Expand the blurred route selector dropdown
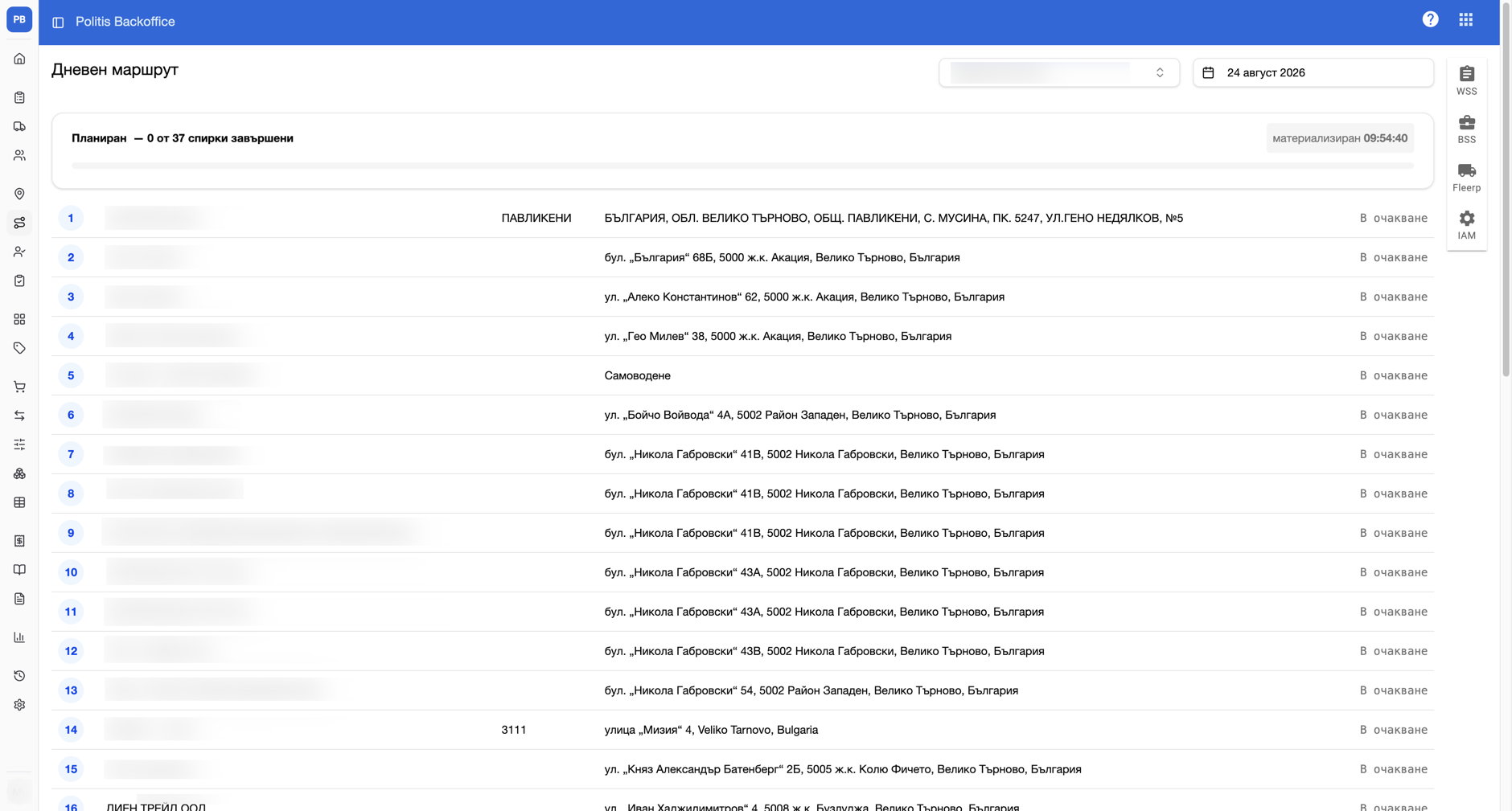Image resolution: width=1512 pixels, height=811 pixels. click(x=1059, y=72)
